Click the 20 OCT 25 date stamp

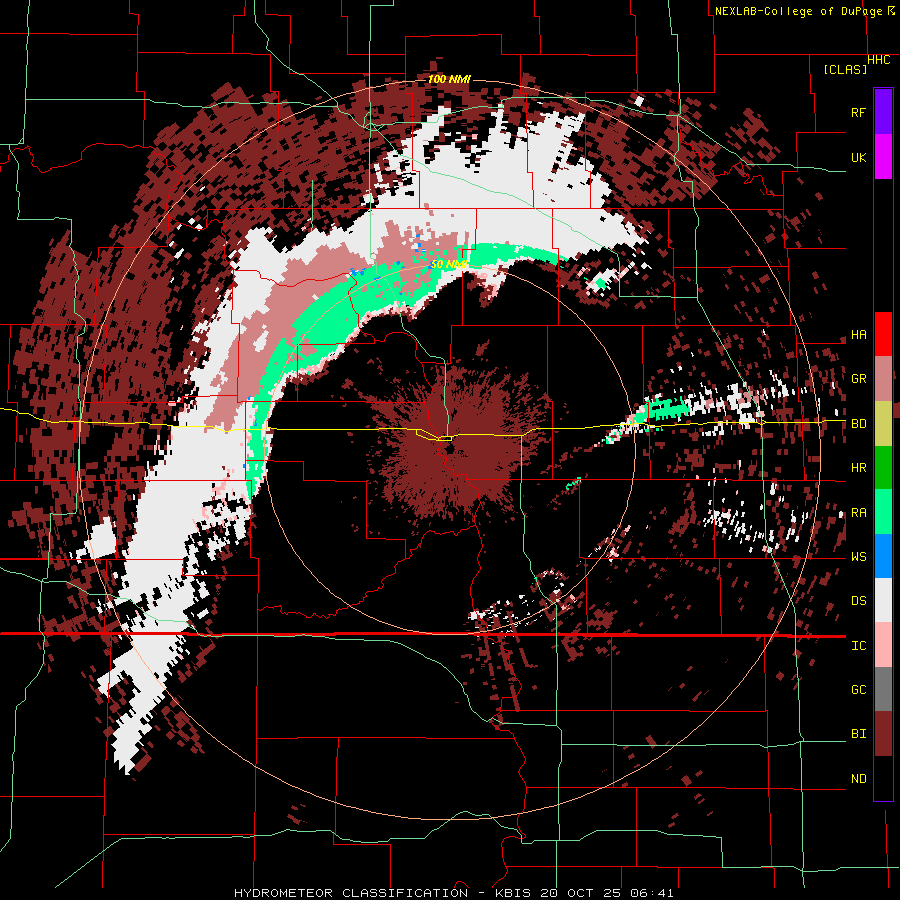[581, 893]
